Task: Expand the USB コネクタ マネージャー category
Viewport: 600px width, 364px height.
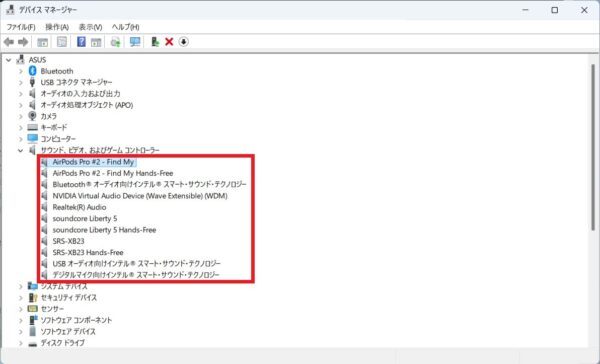Action: click(x=21, y=82)
